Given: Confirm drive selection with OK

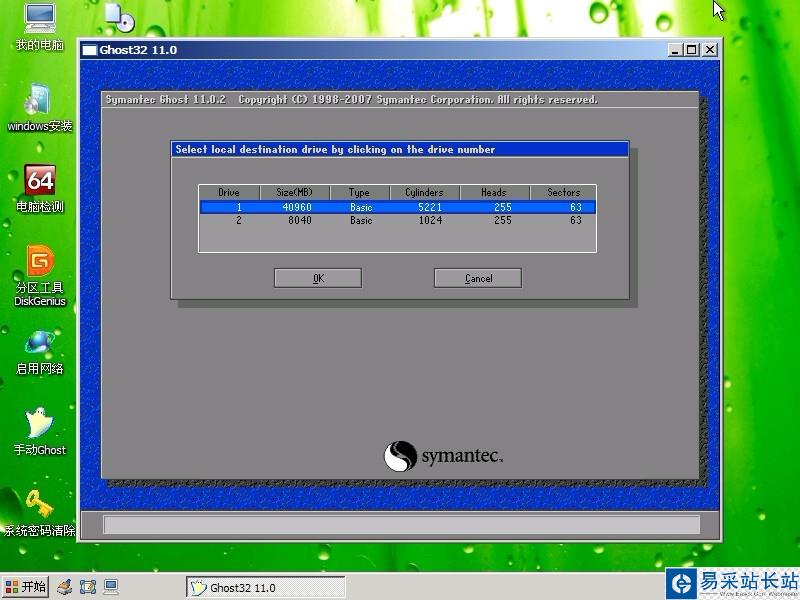Looking at the screenshot, I should click(318, 278).
